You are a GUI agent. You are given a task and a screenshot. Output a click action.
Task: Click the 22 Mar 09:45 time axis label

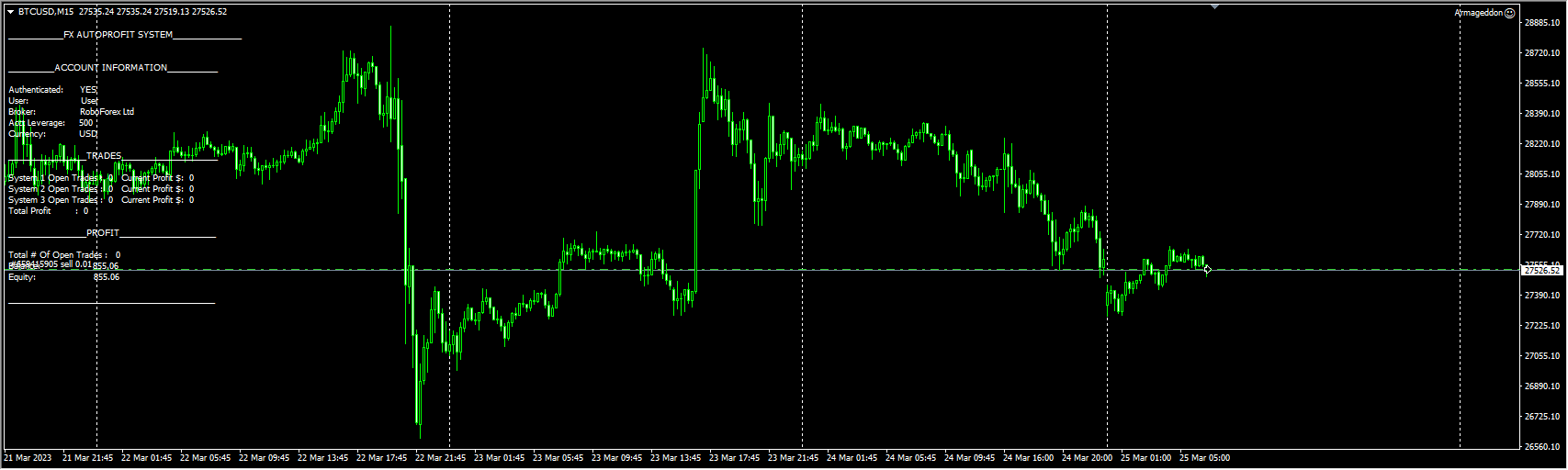coord(265,457)
